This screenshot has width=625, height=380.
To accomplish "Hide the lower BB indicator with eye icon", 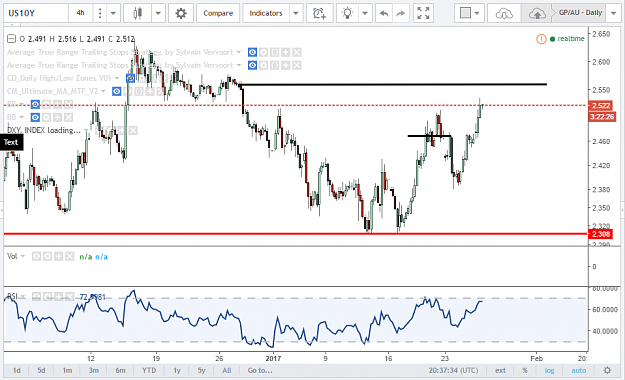I will [x=35, y=117].
